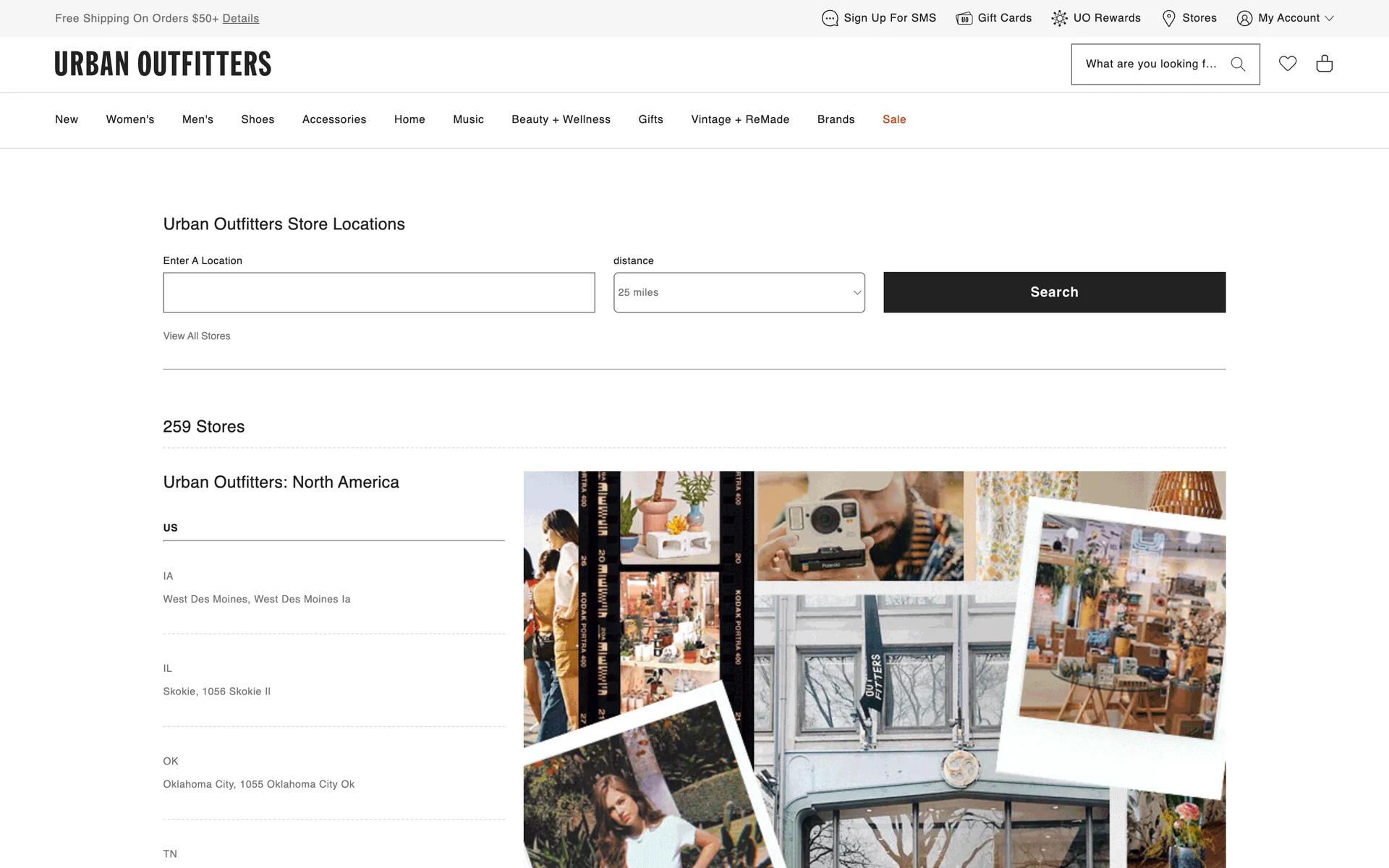Expand the My Account chevron
This screenshot has width=1389, height=868.
pyautogui.click(x=1329, y=19)
